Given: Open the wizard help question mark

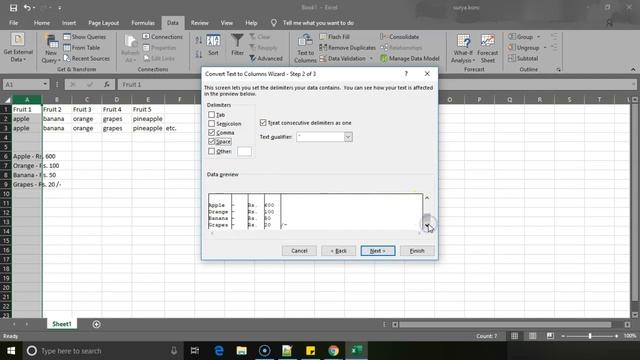Looking at the screenshot, I should (406, 73).
